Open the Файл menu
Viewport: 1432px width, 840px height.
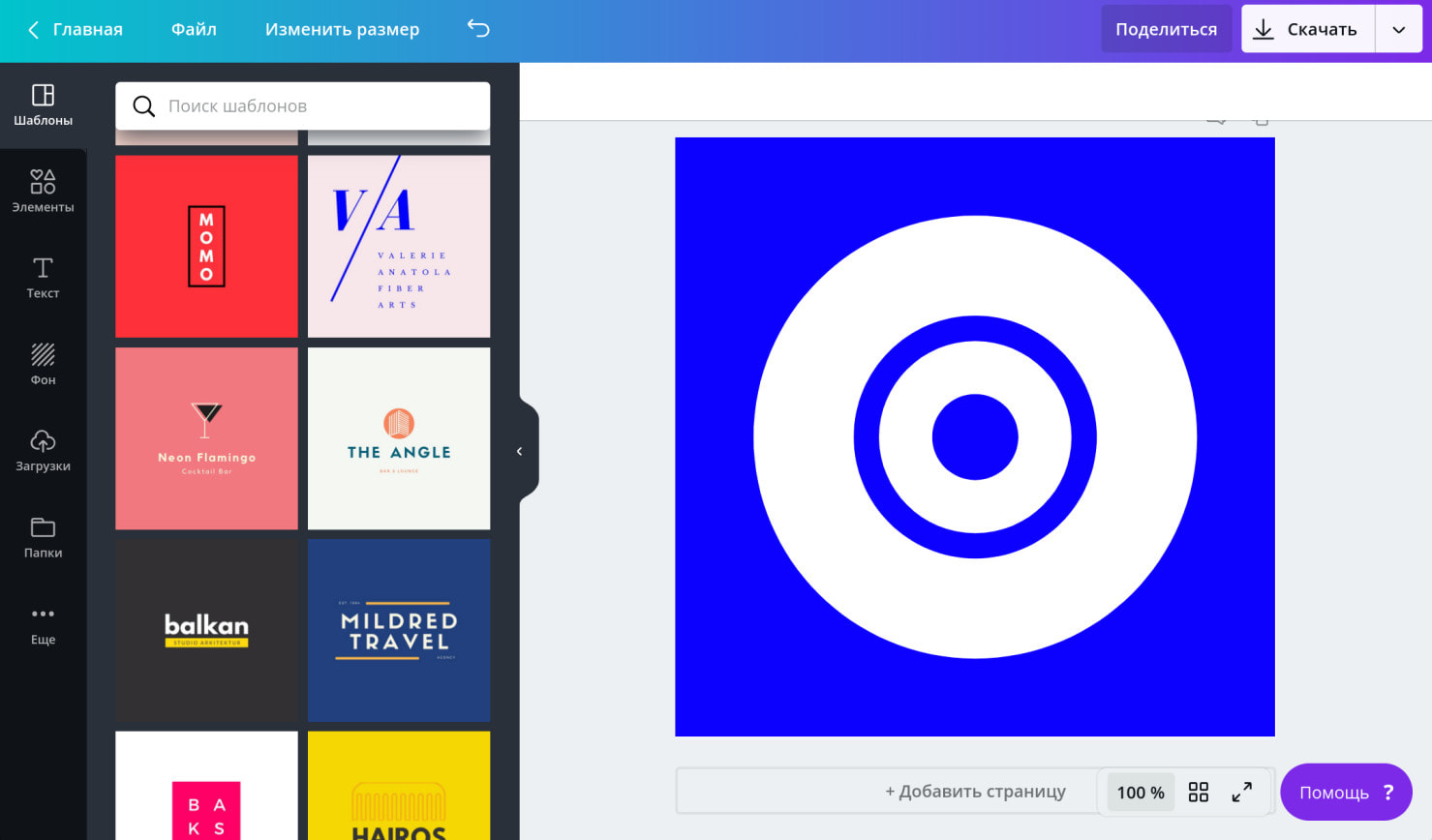(x=194, y=29)
